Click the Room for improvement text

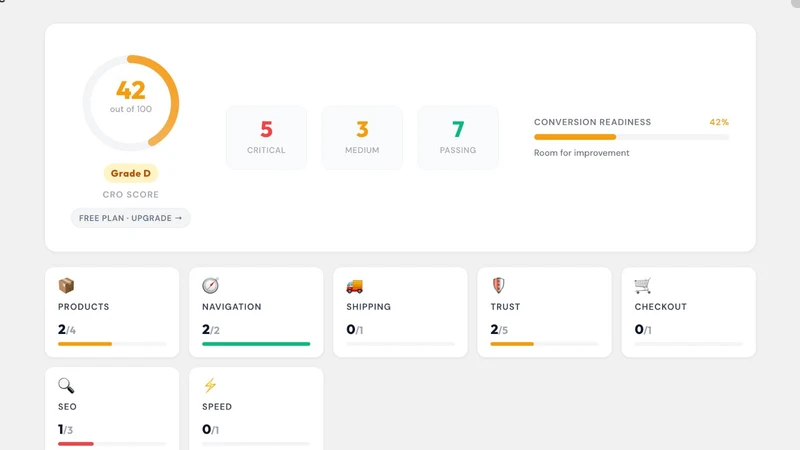(582, 153)
